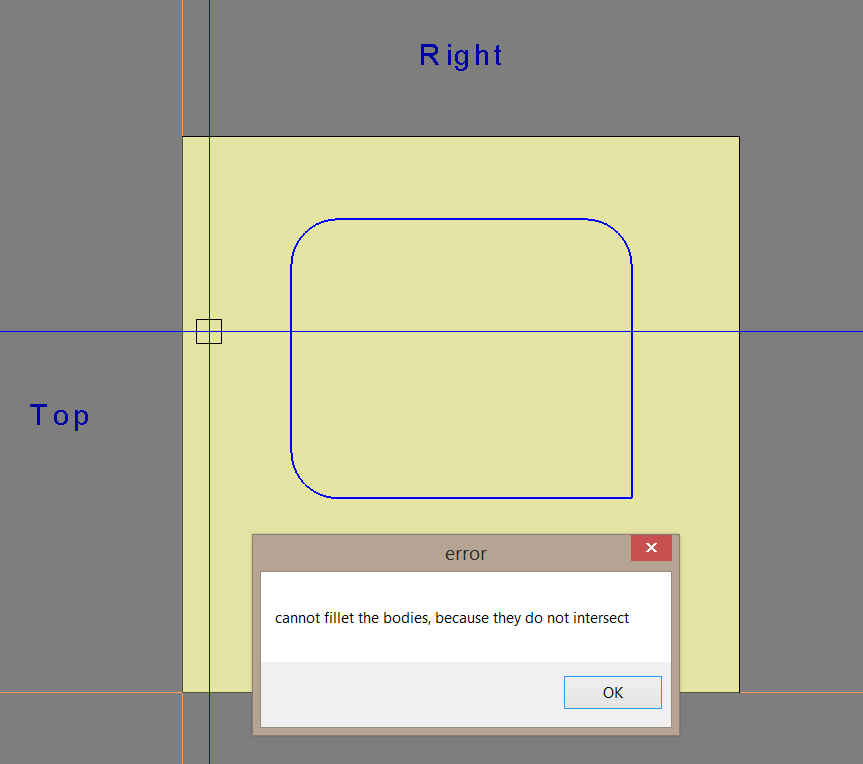The width and height of the screenshot is (863, 764).
Task: Click the fillet error message text
Action: (452, 618)
